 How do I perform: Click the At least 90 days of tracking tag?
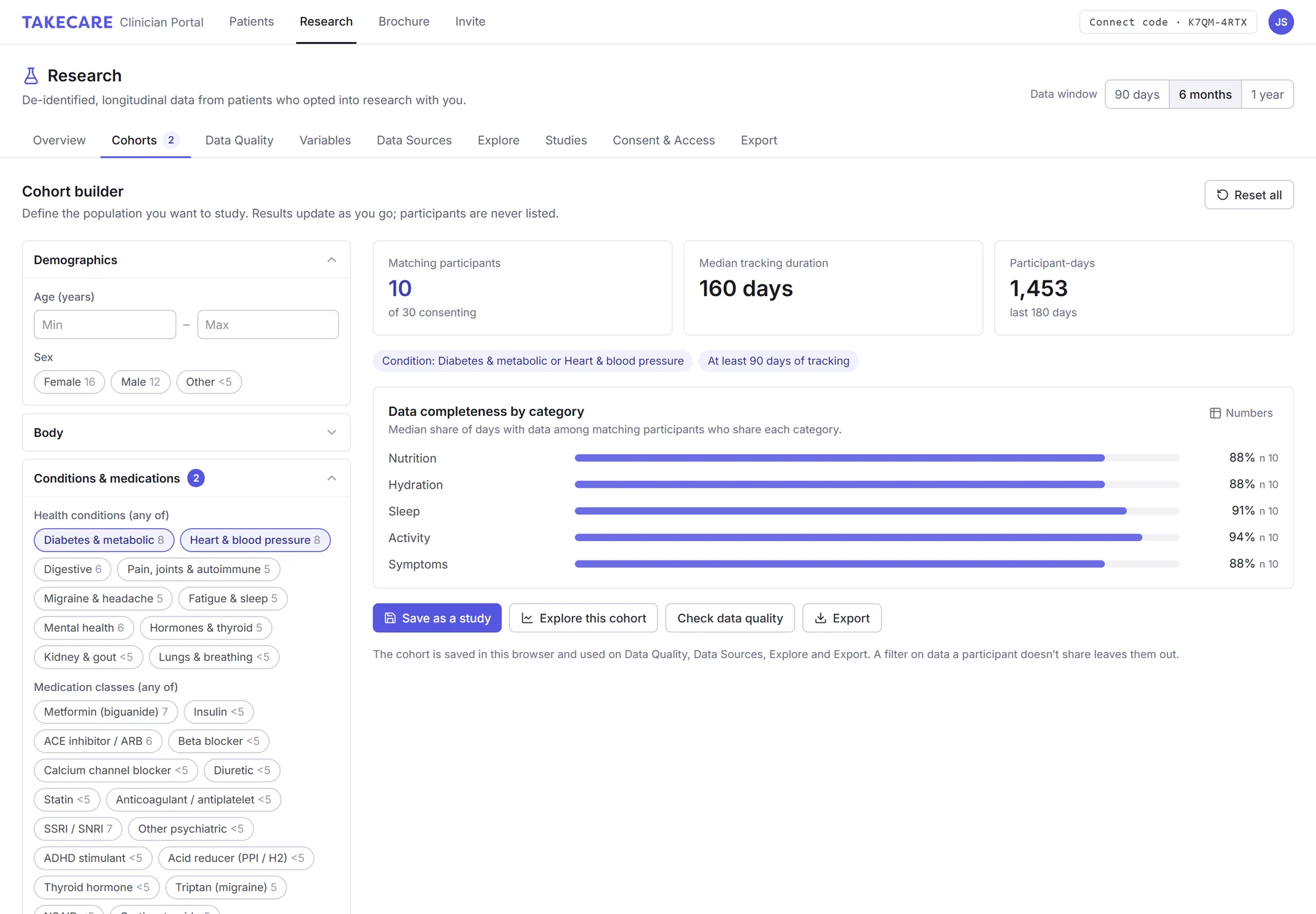point(778,361)
